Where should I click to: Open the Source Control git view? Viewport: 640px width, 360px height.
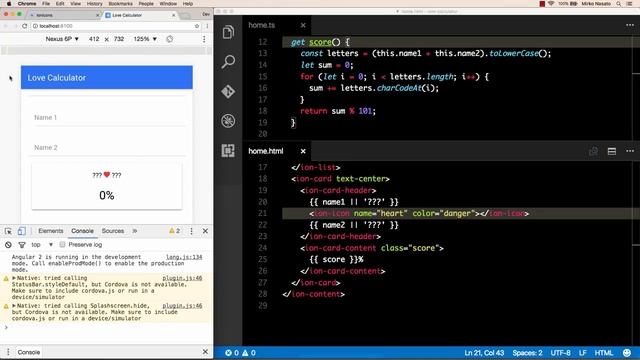coord(228,91)
